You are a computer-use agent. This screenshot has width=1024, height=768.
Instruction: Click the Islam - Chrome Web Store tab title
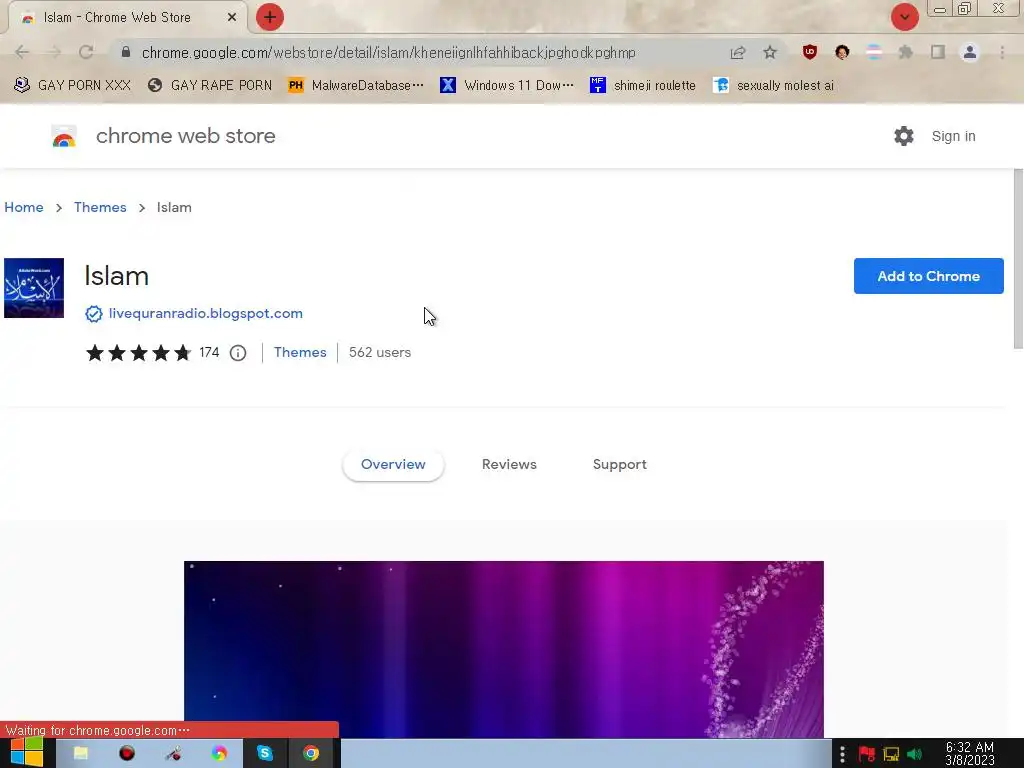[117, 18]
